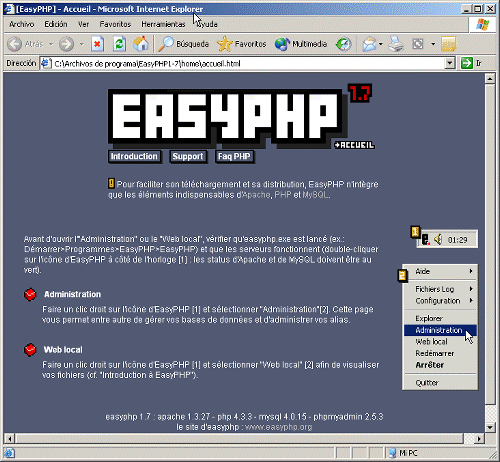Open the www.easyphp.org link
This screenshot has height=462, width=500.
279,427
